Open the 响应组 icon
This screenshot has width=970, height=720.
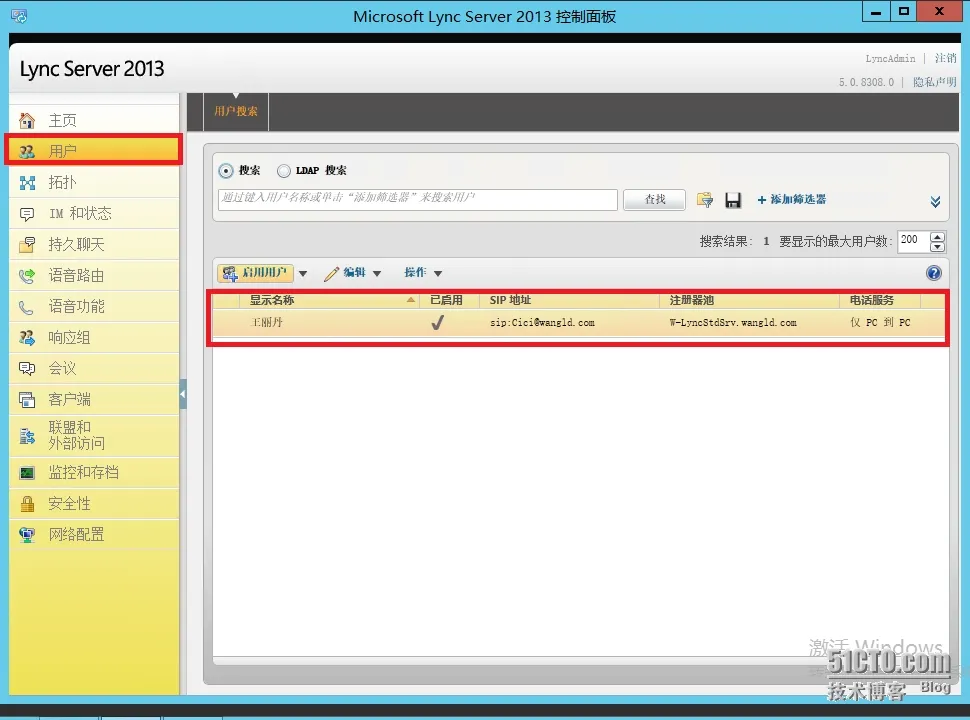27,338
